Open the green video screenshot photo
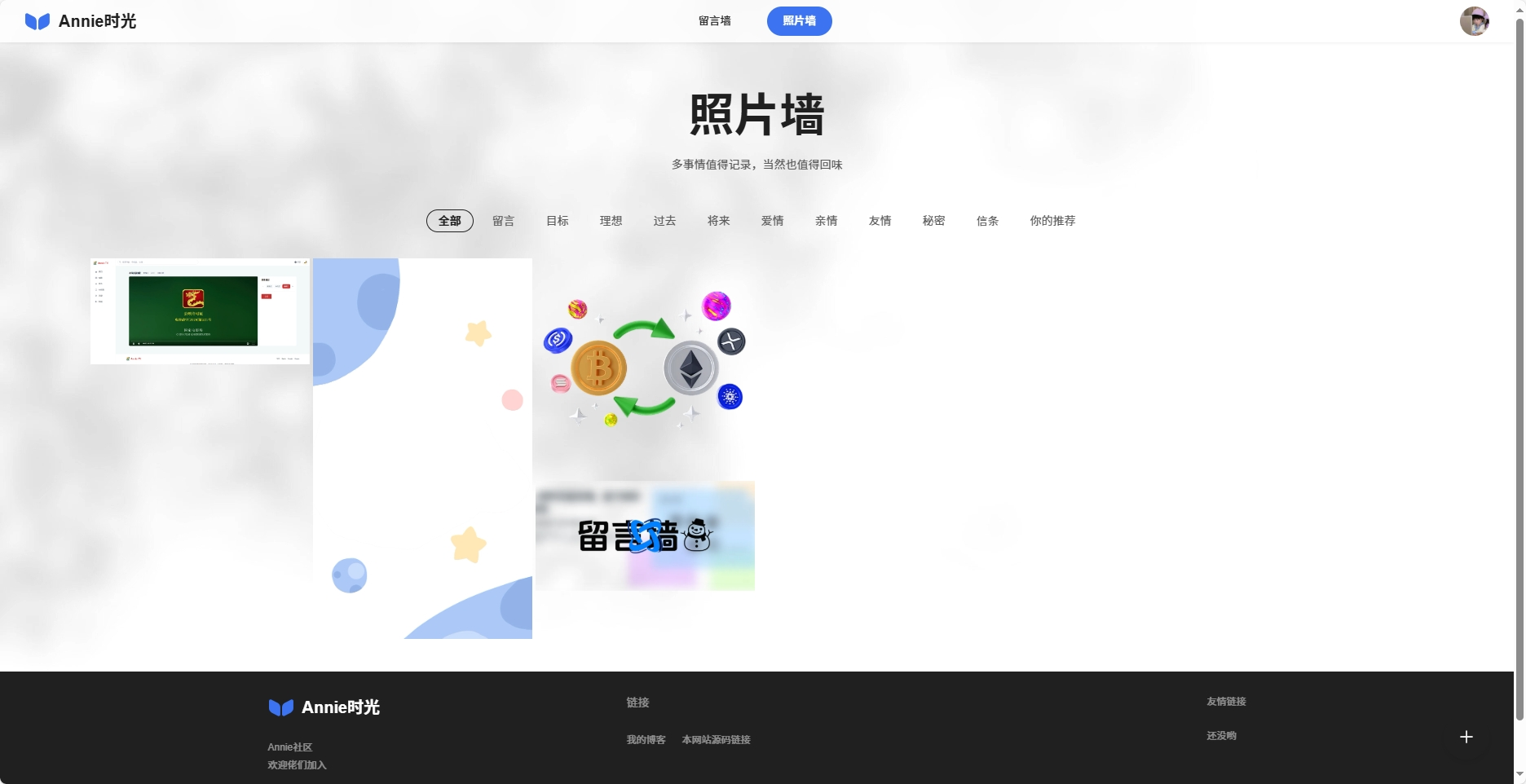 click(x=200, y=311)
